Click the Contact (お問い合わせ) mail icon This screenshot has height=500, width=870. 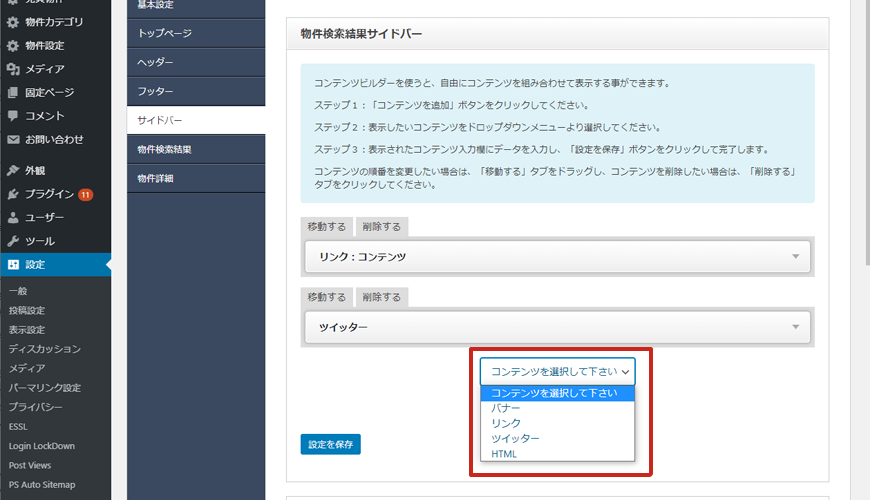click(x=13, y=140)
